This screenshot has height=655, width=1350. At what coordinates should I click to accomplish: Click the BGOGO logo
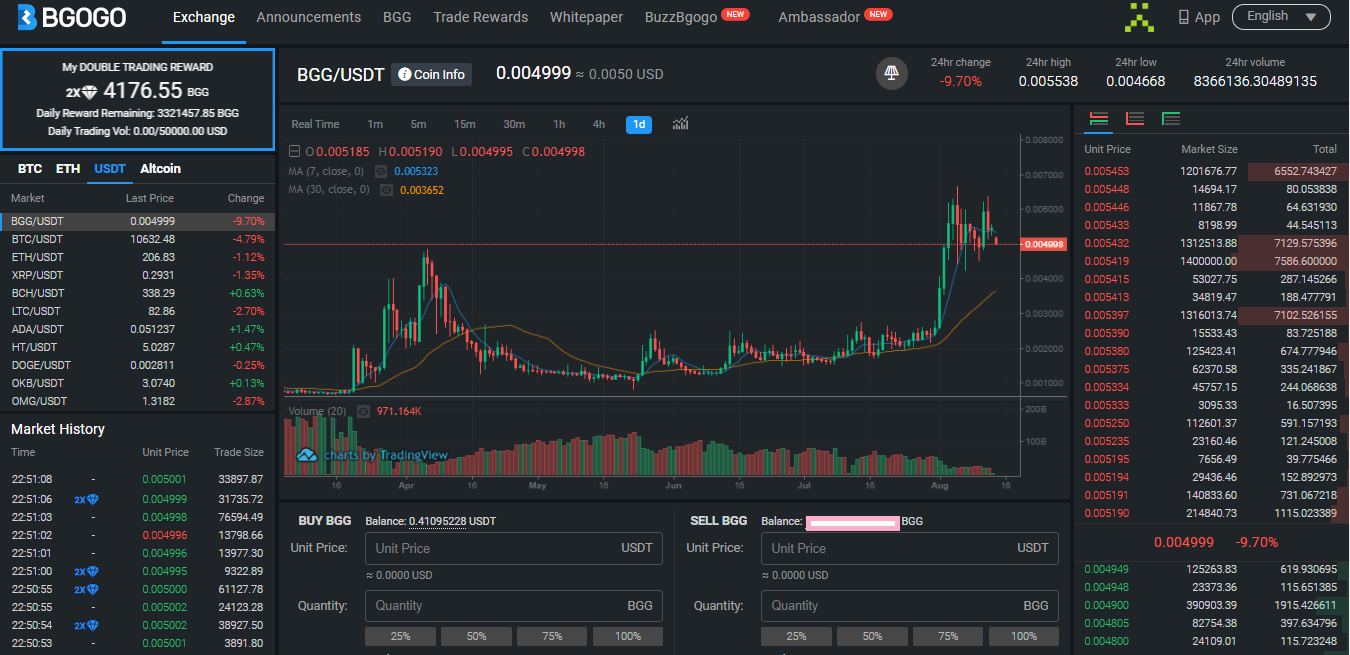click(x=71, y=17)
